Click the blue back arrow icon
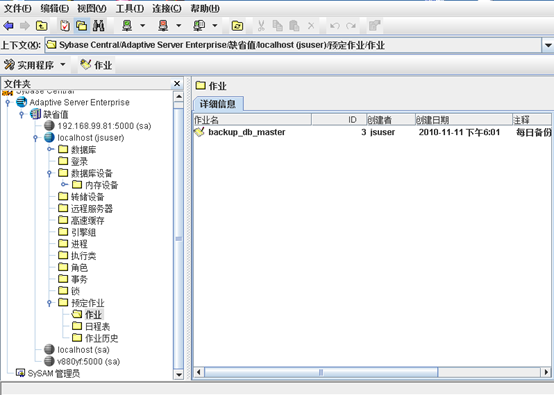554x395 pixels. (x=8, y=26)
